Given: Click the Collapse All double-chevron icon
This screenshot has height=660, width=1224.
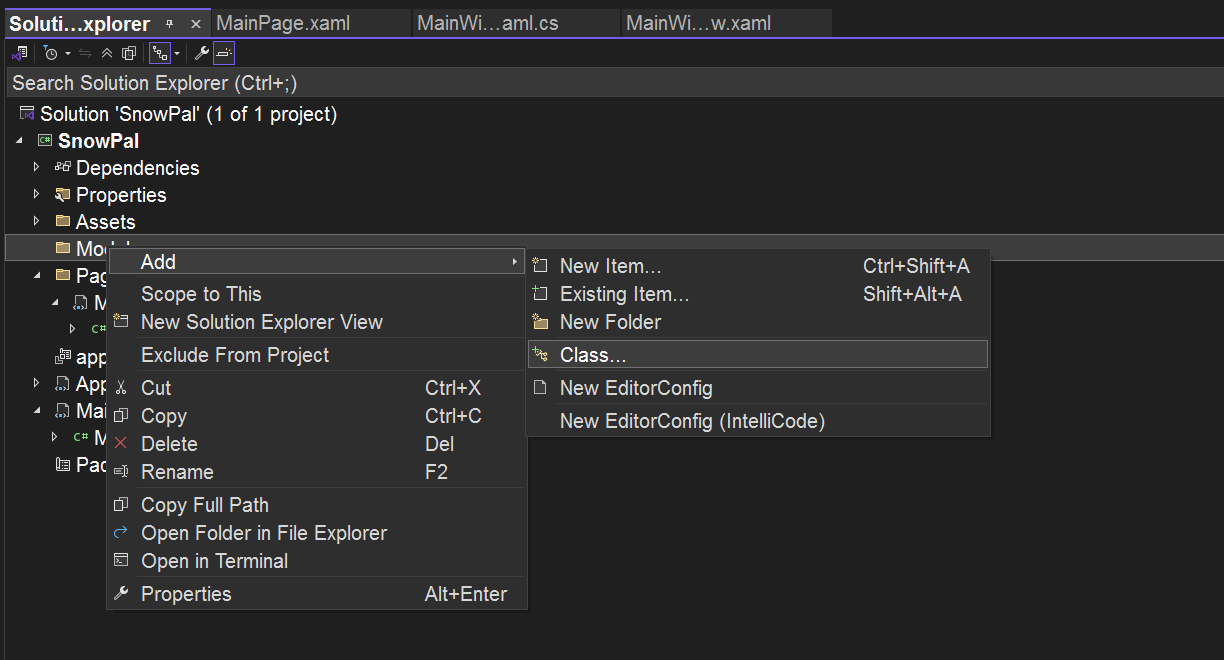Looking at the screenshot, I should click(x=107, y=53).
